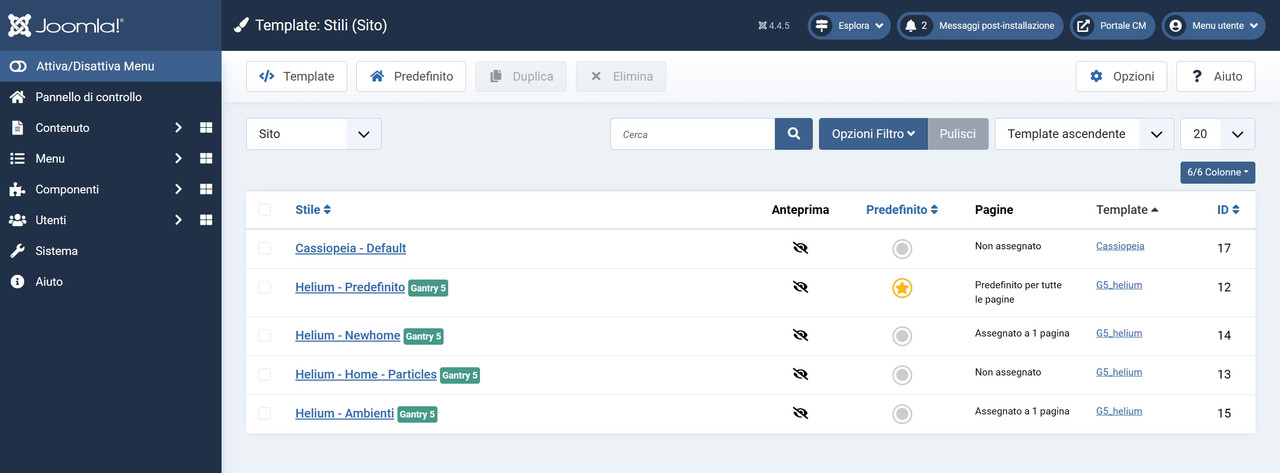
Task: Click the Pulisci button
Action: pos(958,134)
